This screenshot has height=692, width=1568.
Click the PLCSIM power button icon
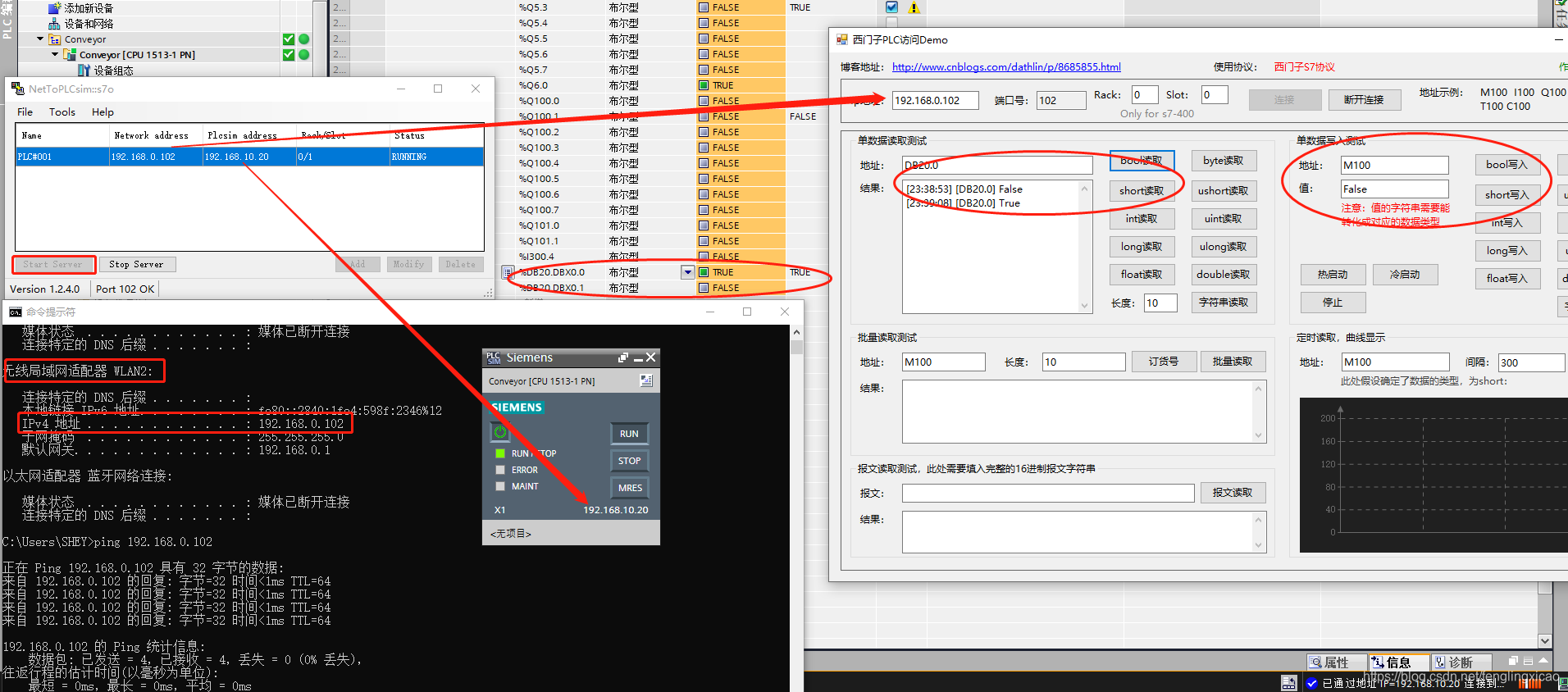pyautogui.click(x=500, y=431)
